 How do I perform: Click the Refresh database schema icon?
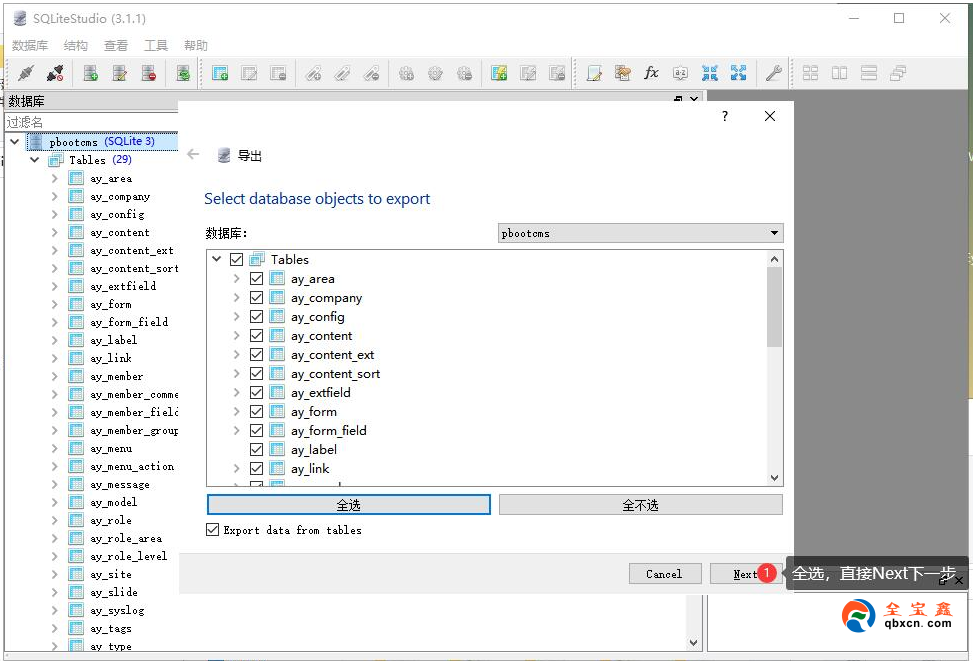(183, 73)
